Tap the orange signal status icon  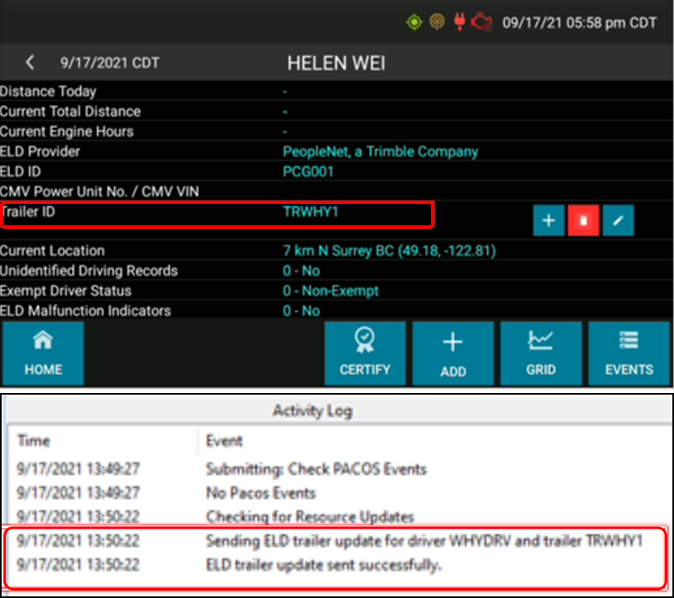click(436, 22)
